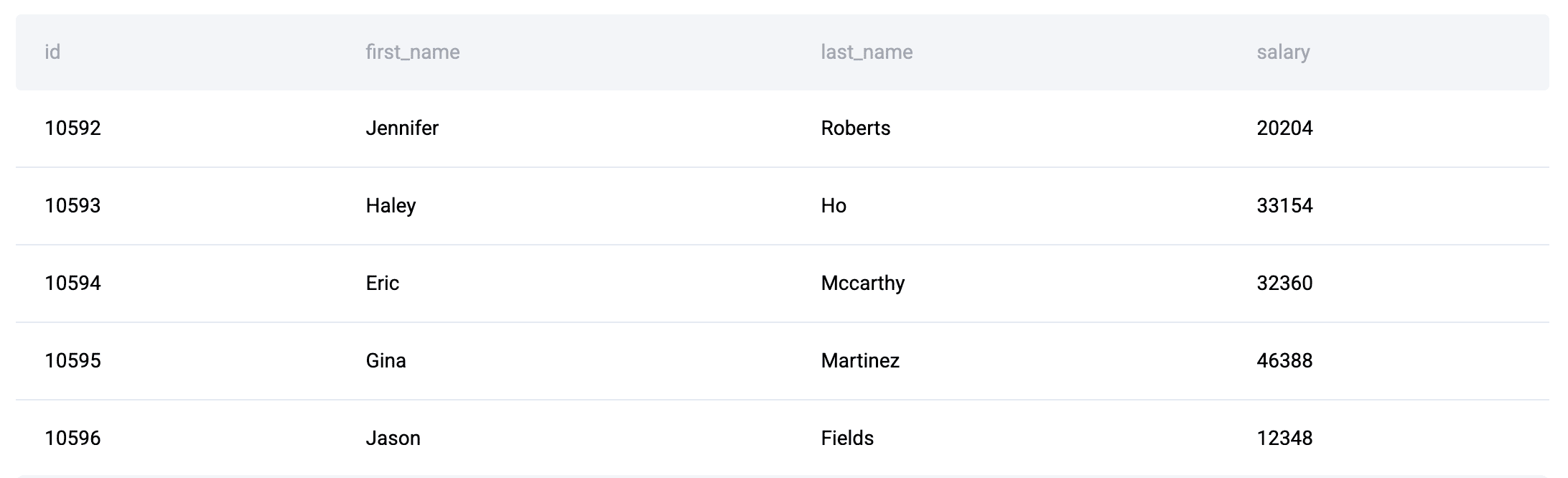Viewport: 1568px width, 478px height.
Task: Click the salary value 12348
Action: coord(1284,438)
